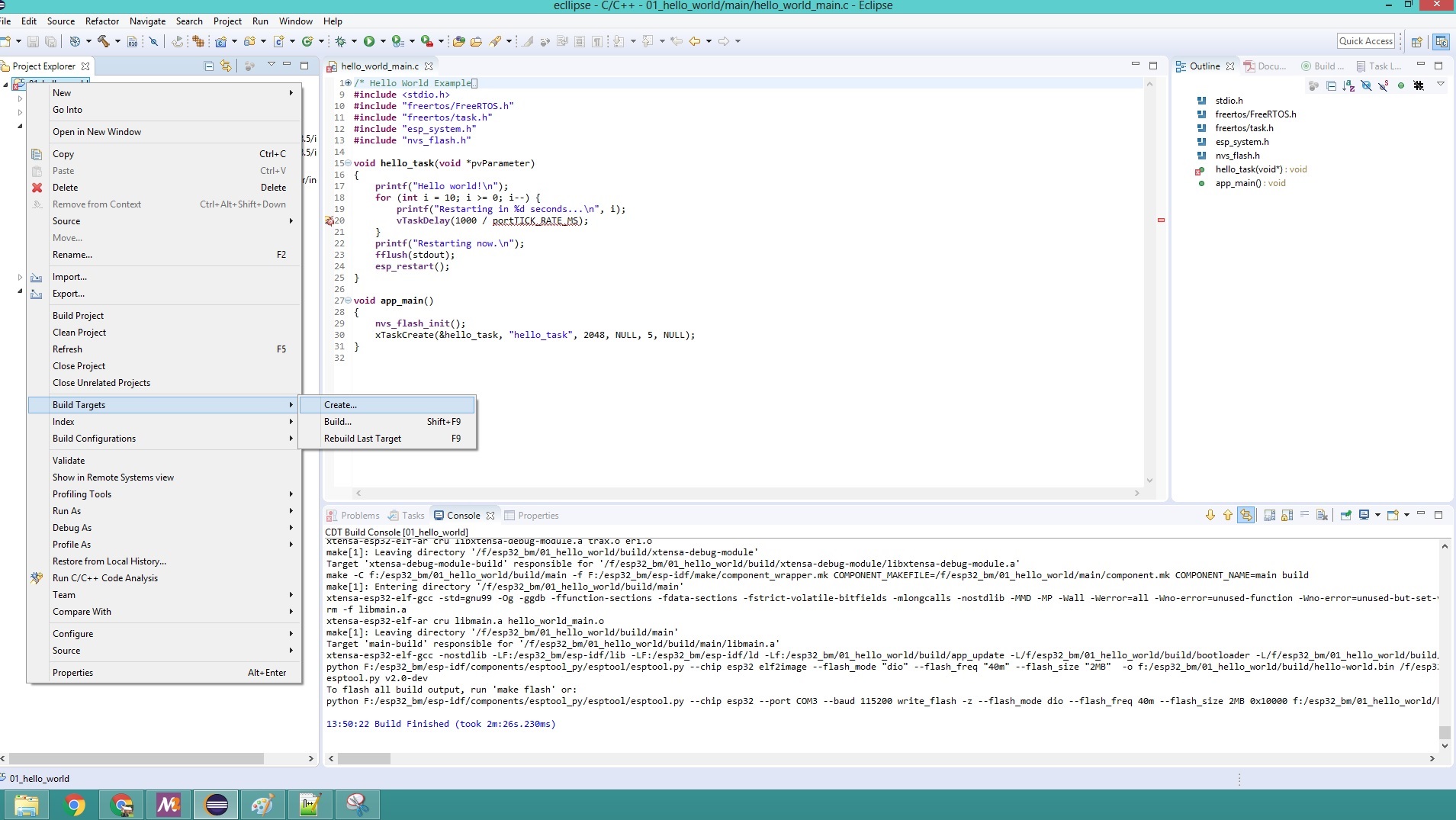
Task: Toggle Hide Inactive Elements green dot in Outline
Action: pos(1401,85)
